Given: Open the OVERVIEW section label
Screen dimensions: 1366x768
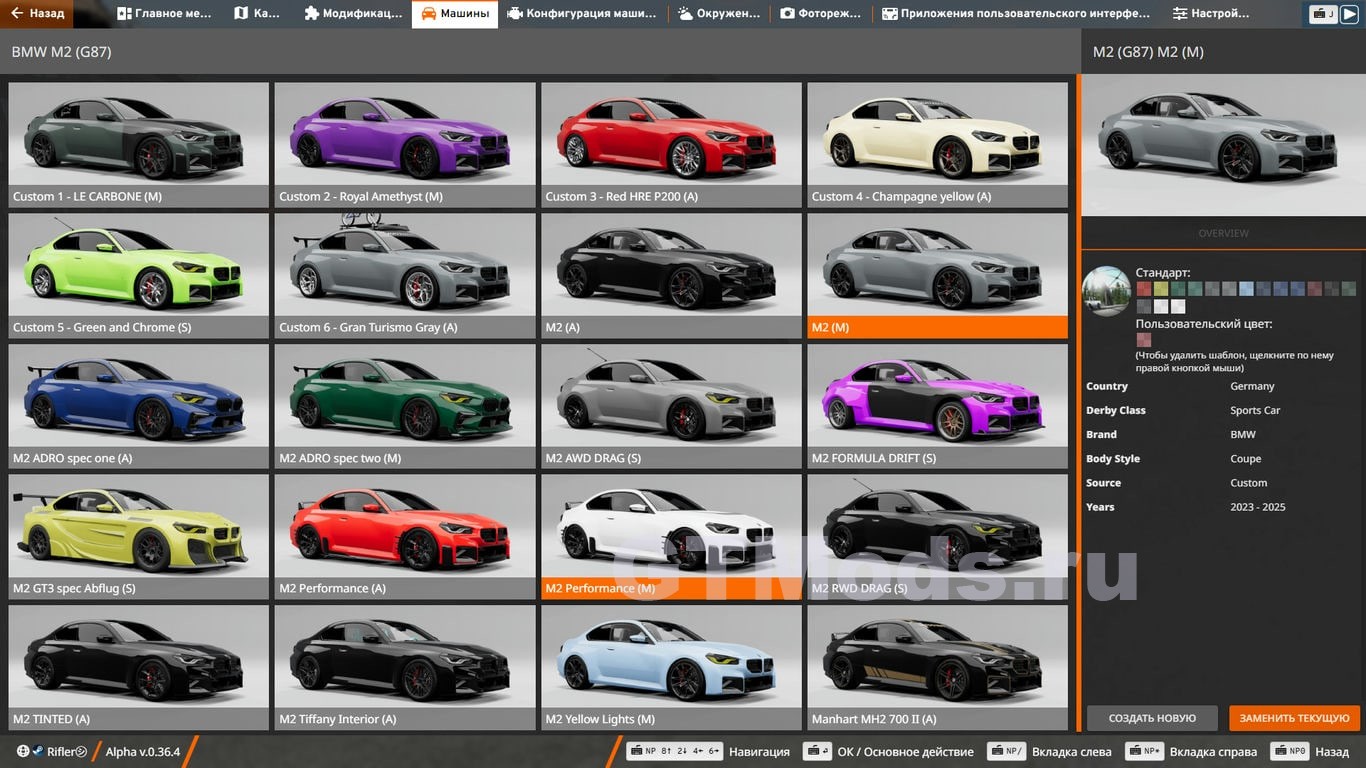Looking at the screenshot, I should coord(1223,233).
